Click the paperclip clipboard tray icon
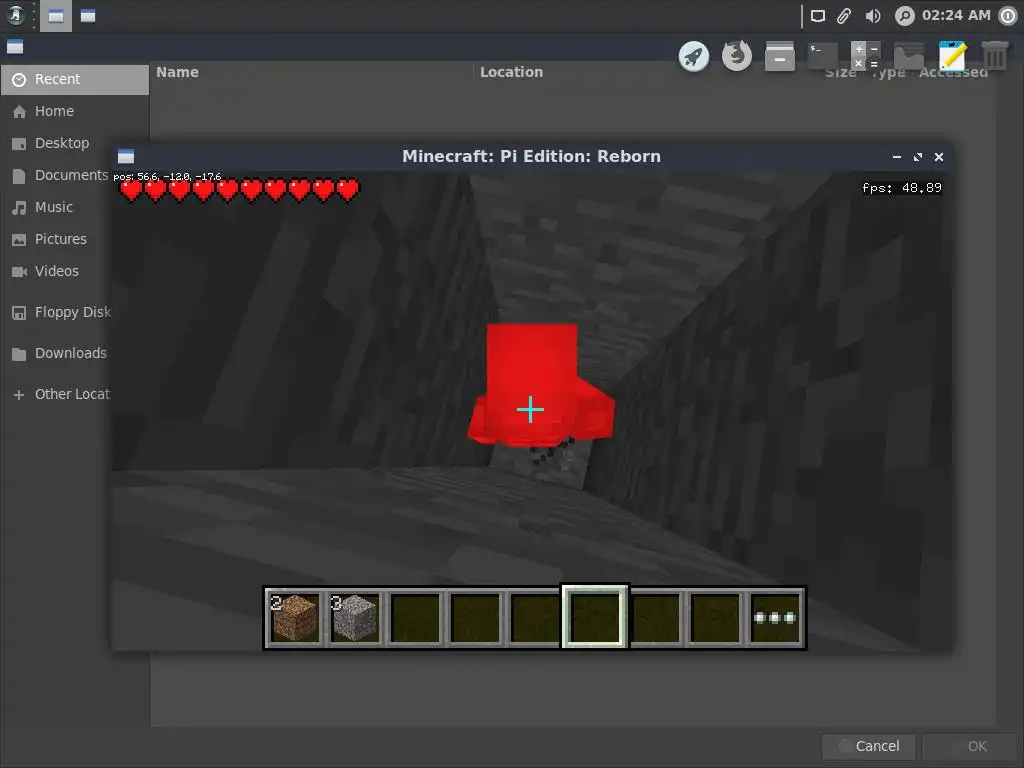 click(844, 16)
